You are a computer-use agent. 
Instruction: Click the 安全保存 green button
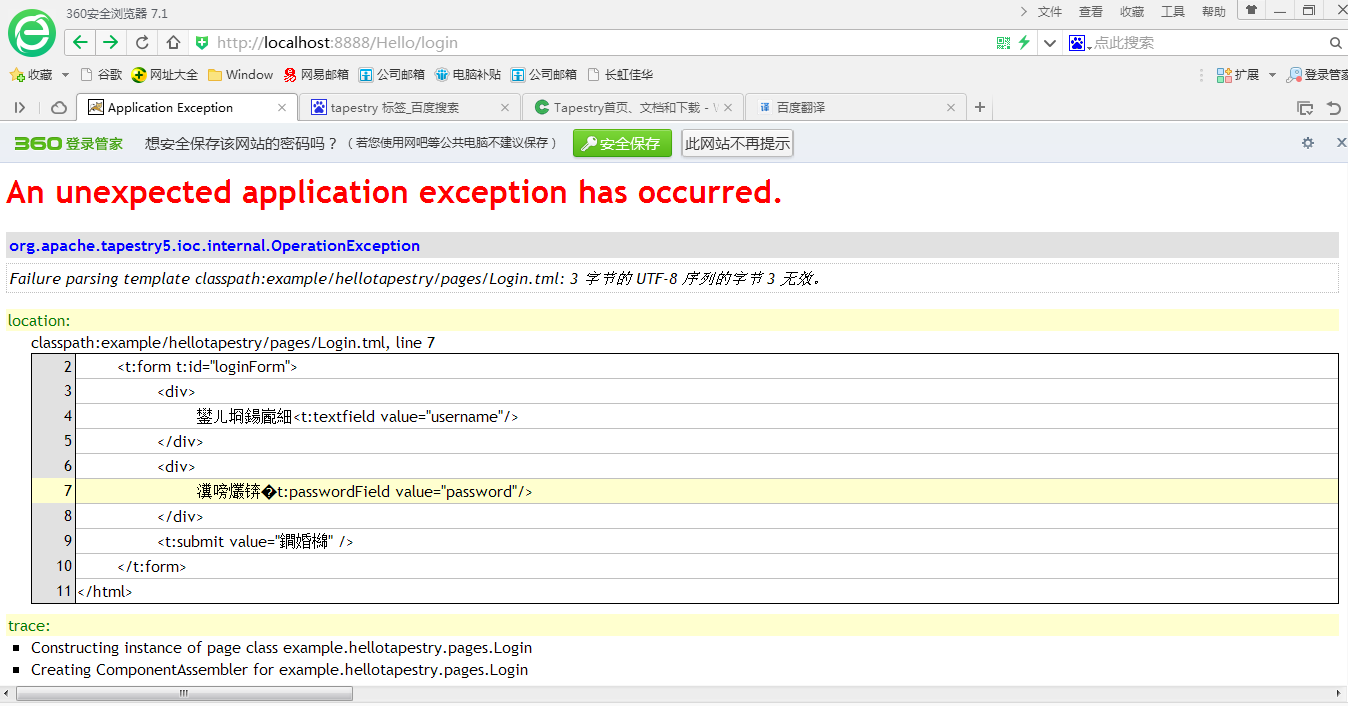(622, 143)
